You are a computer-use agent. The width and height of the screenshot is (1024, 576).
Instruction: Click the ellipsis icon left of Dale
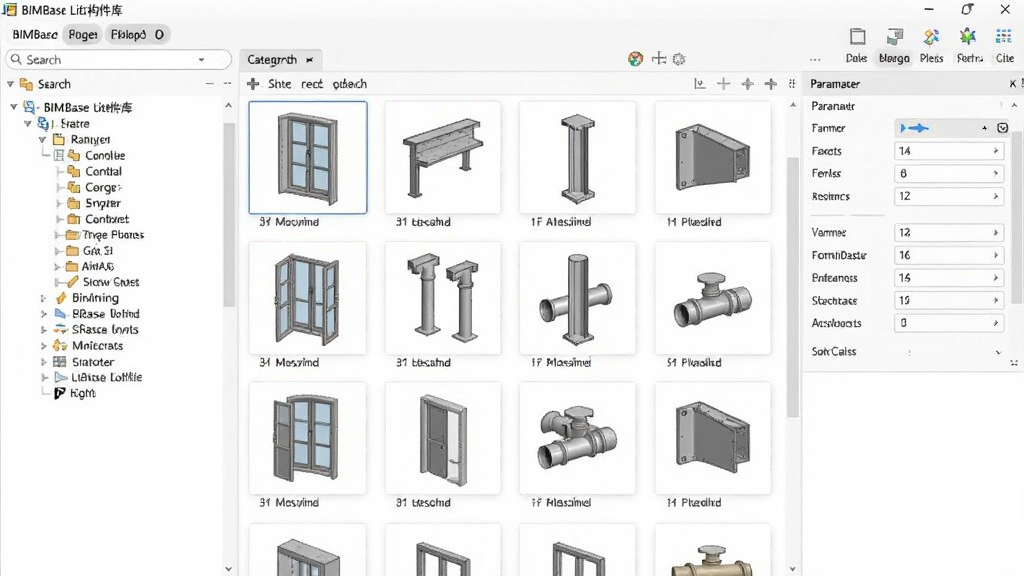(815, 59)
